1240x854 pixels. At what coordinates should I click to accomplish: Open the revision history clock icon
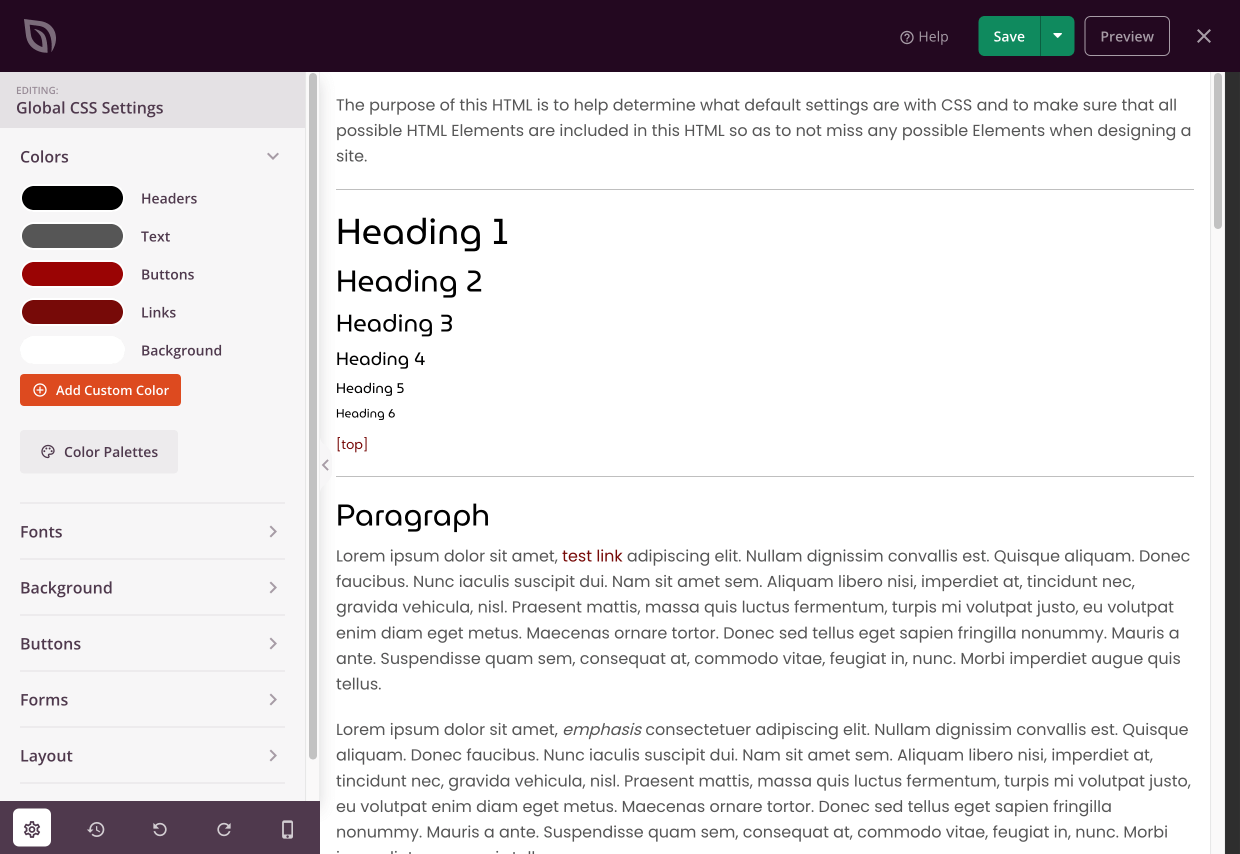(x=96, y=828)
